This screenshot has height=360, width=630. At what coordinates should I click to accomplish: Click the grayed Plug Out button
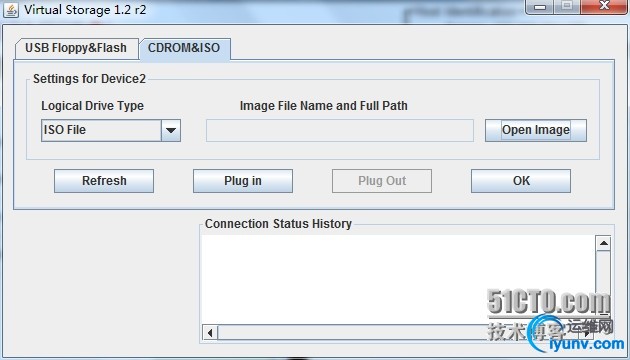tap(382, 181)
